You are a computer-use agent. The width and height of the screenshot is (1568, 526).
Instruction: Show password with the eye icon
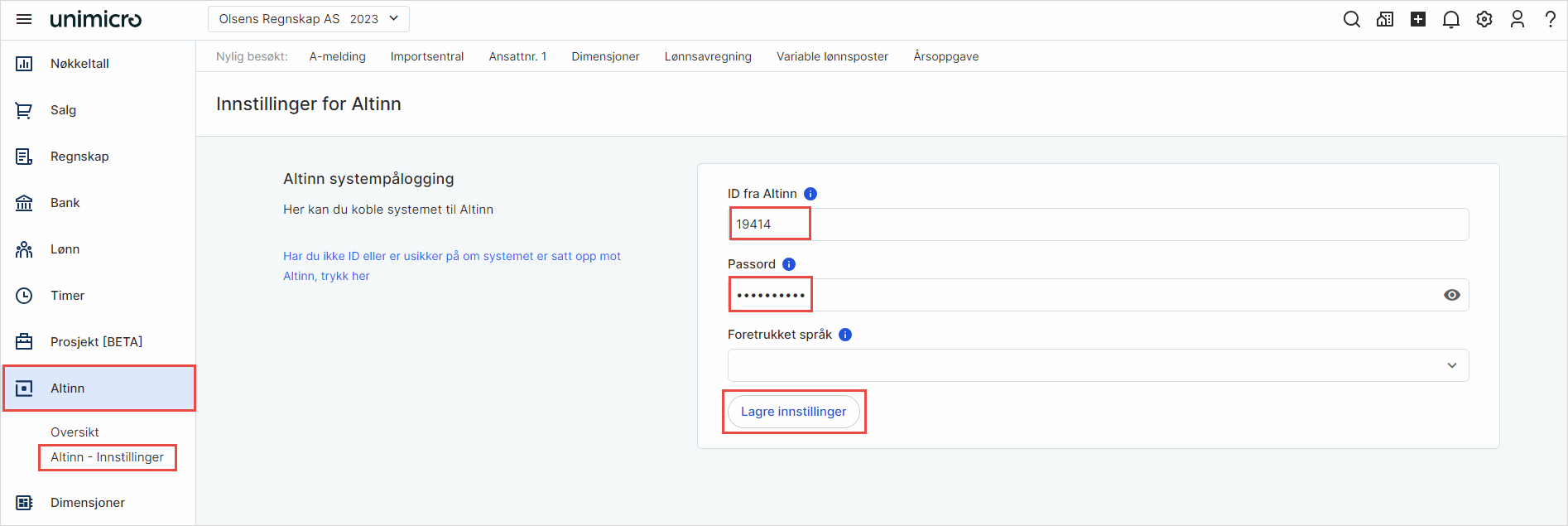point(1451,295)
